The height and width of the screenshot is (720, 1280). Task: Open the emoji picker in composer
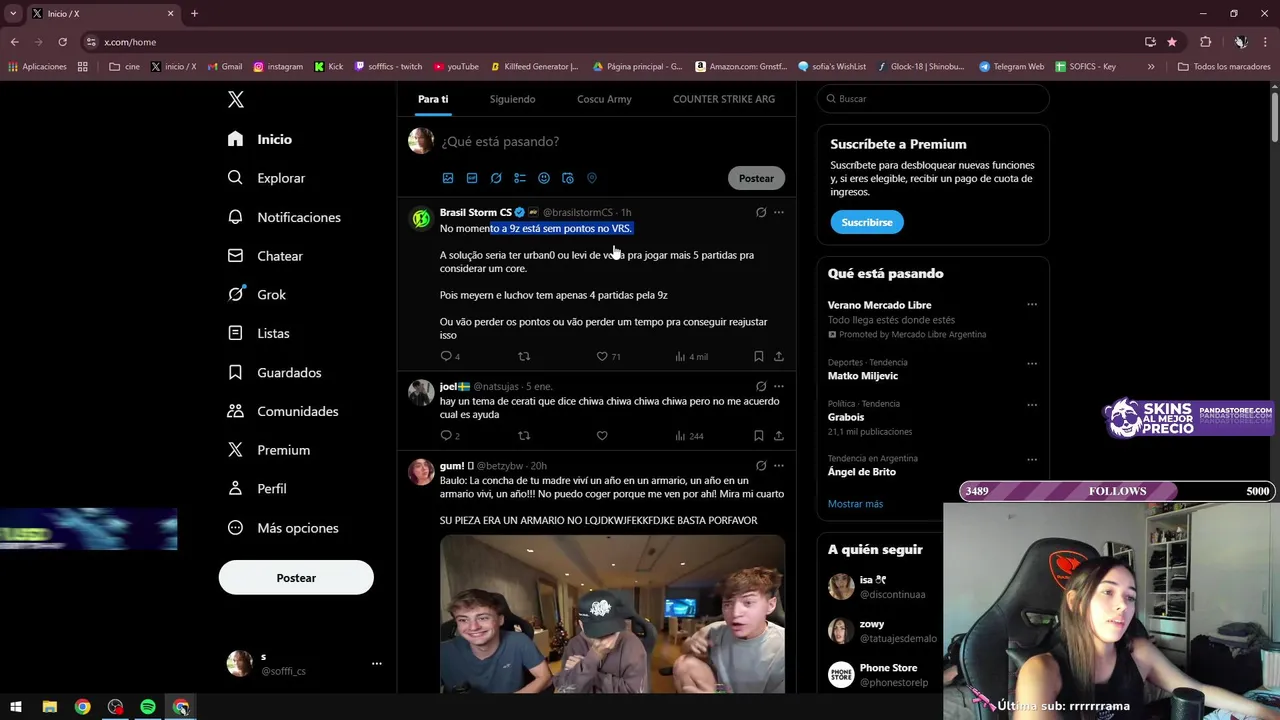pos(544,178)
